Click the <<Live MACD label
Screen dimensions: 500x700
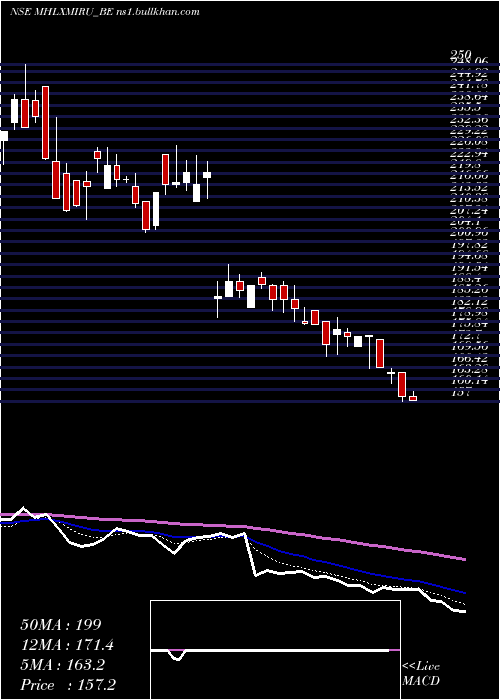tap(421, 674)
